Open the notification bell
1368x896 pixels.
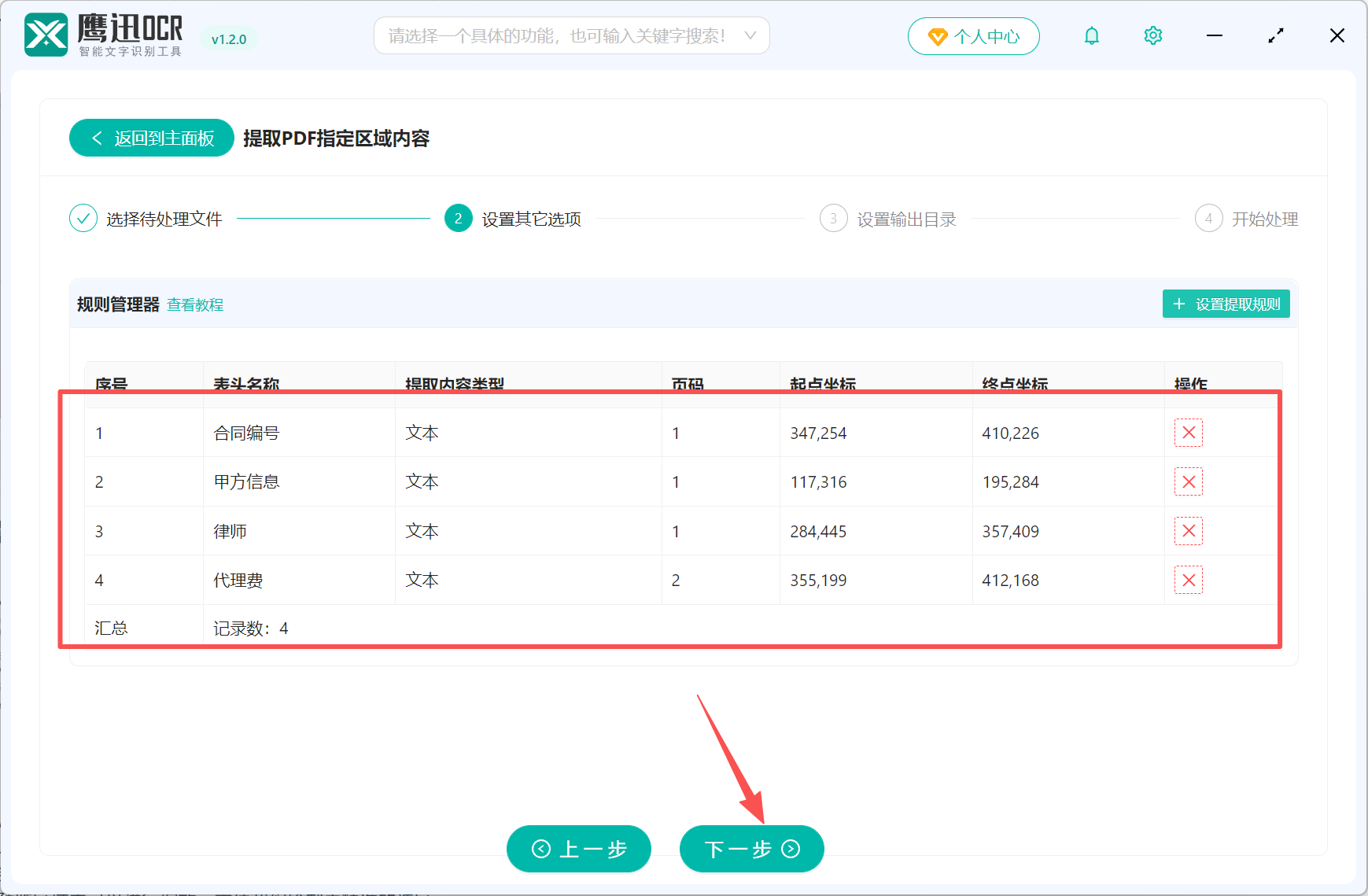(1092, 35)
